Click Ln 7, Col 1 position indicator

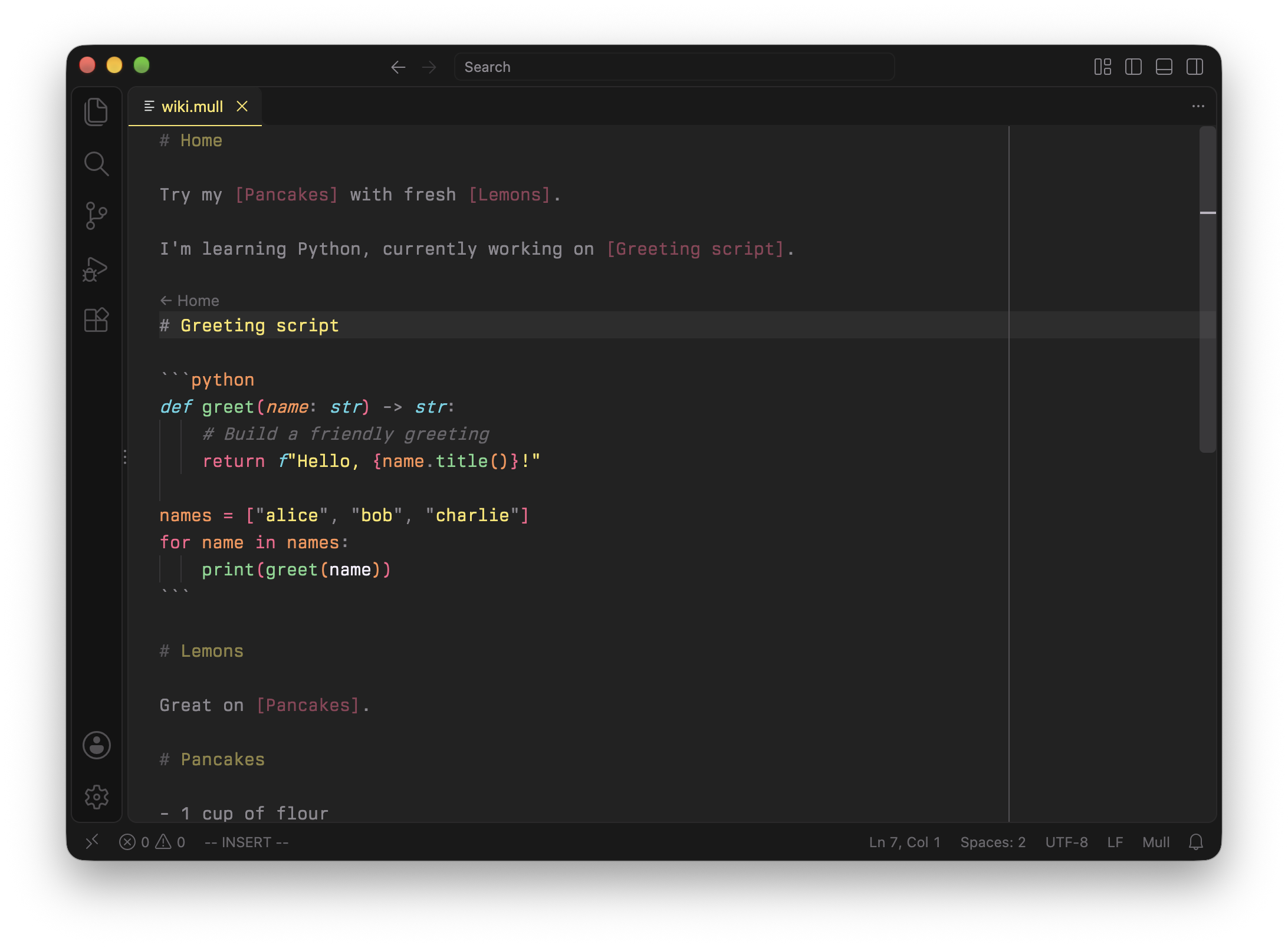click(905, 842)
